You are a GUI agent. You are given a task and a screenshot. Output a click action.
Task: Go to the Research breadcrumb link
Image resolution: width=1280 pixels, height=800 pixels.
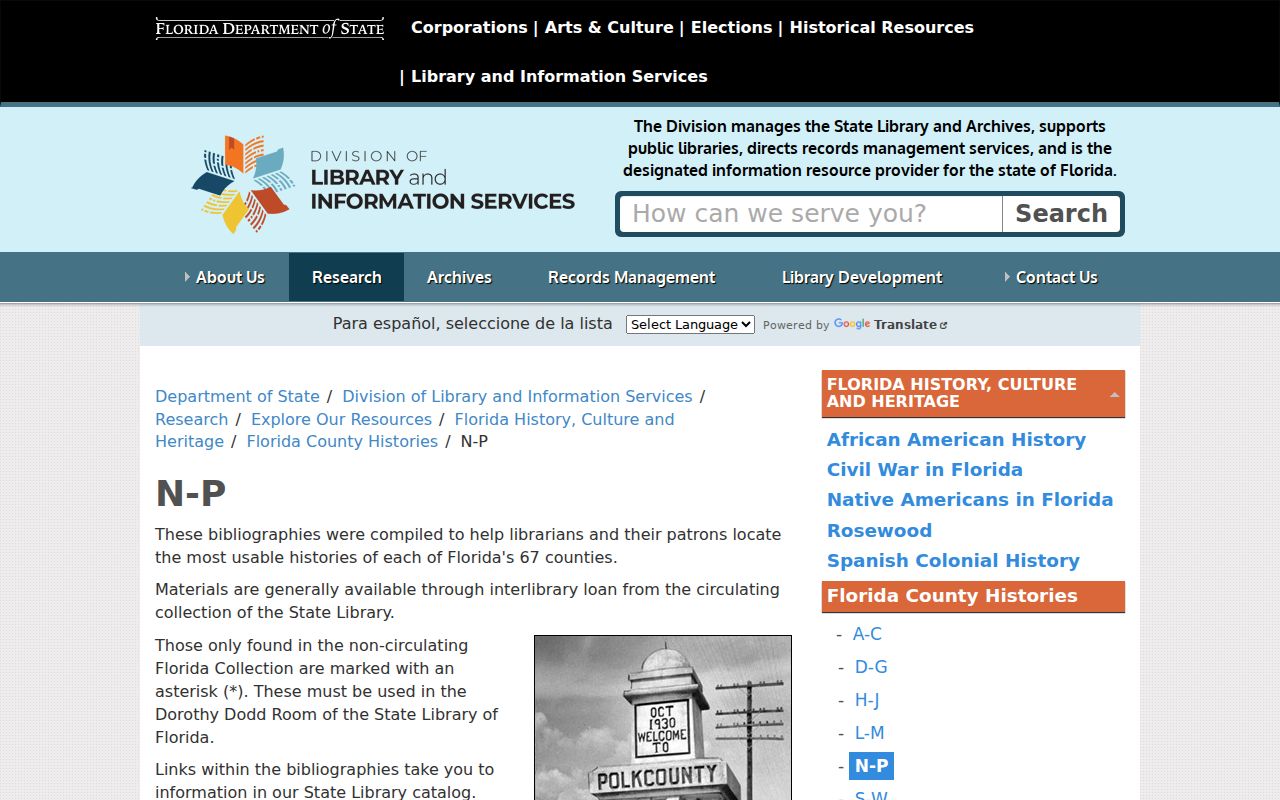point(191,419)
